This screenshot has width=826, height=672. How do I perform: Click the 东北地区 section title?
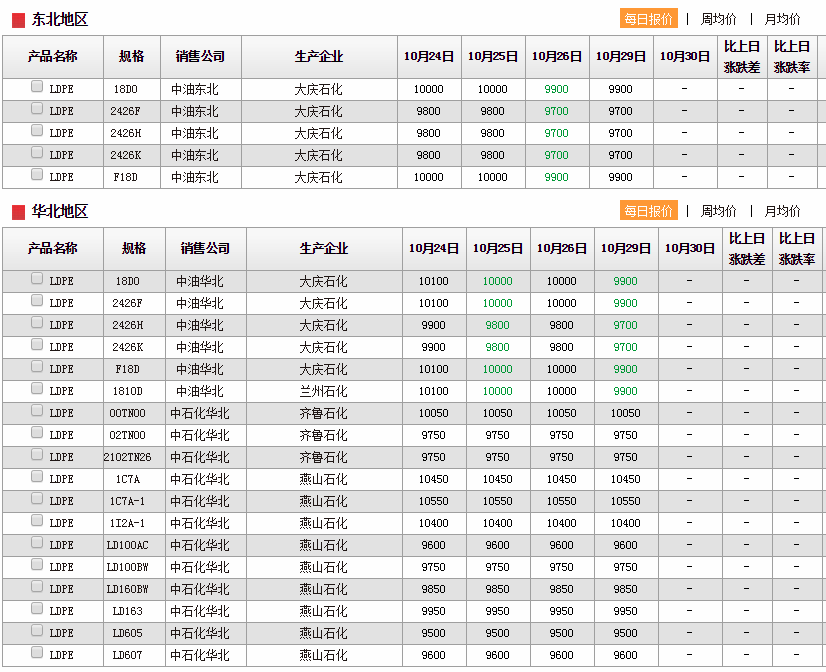click(x=60, y=19)
